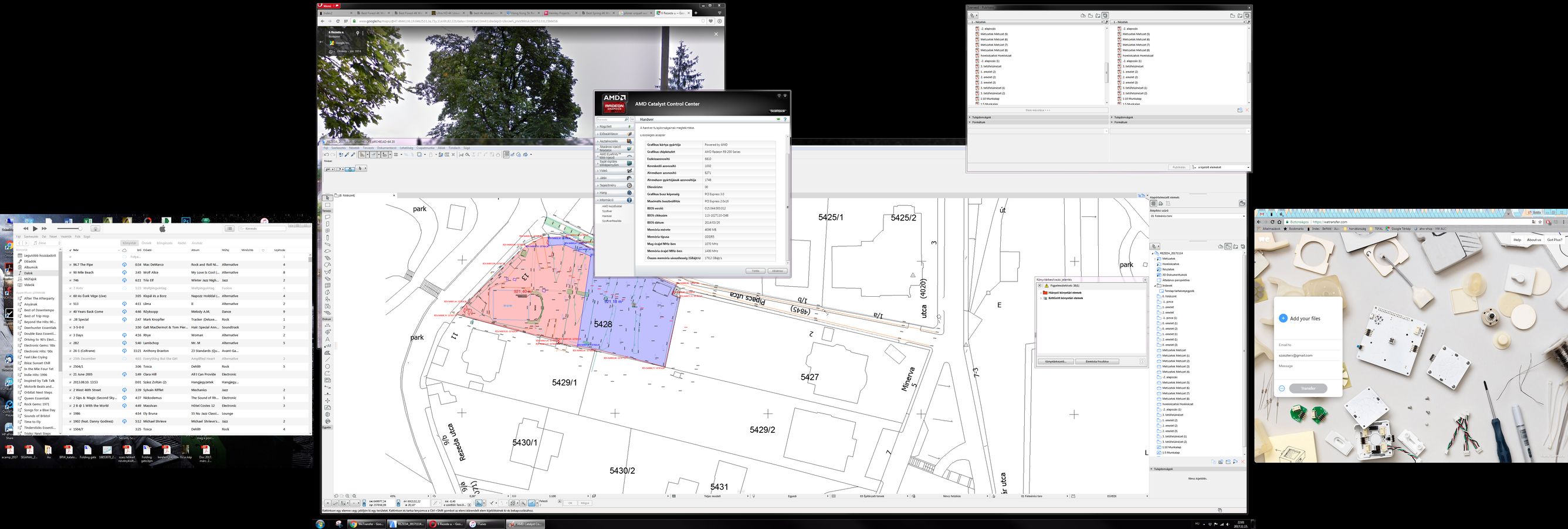Click Add your files plus icon
This screenshot has width=1568, height=529.
[x=1283, y=318]
